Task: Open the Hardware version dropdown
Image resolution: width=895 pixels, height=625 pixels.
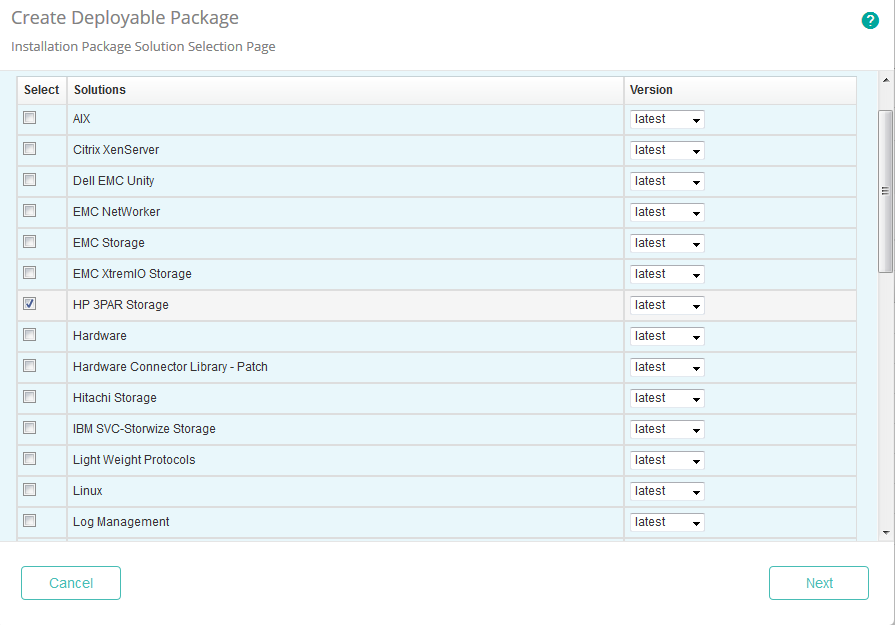Action: (667, 336)
